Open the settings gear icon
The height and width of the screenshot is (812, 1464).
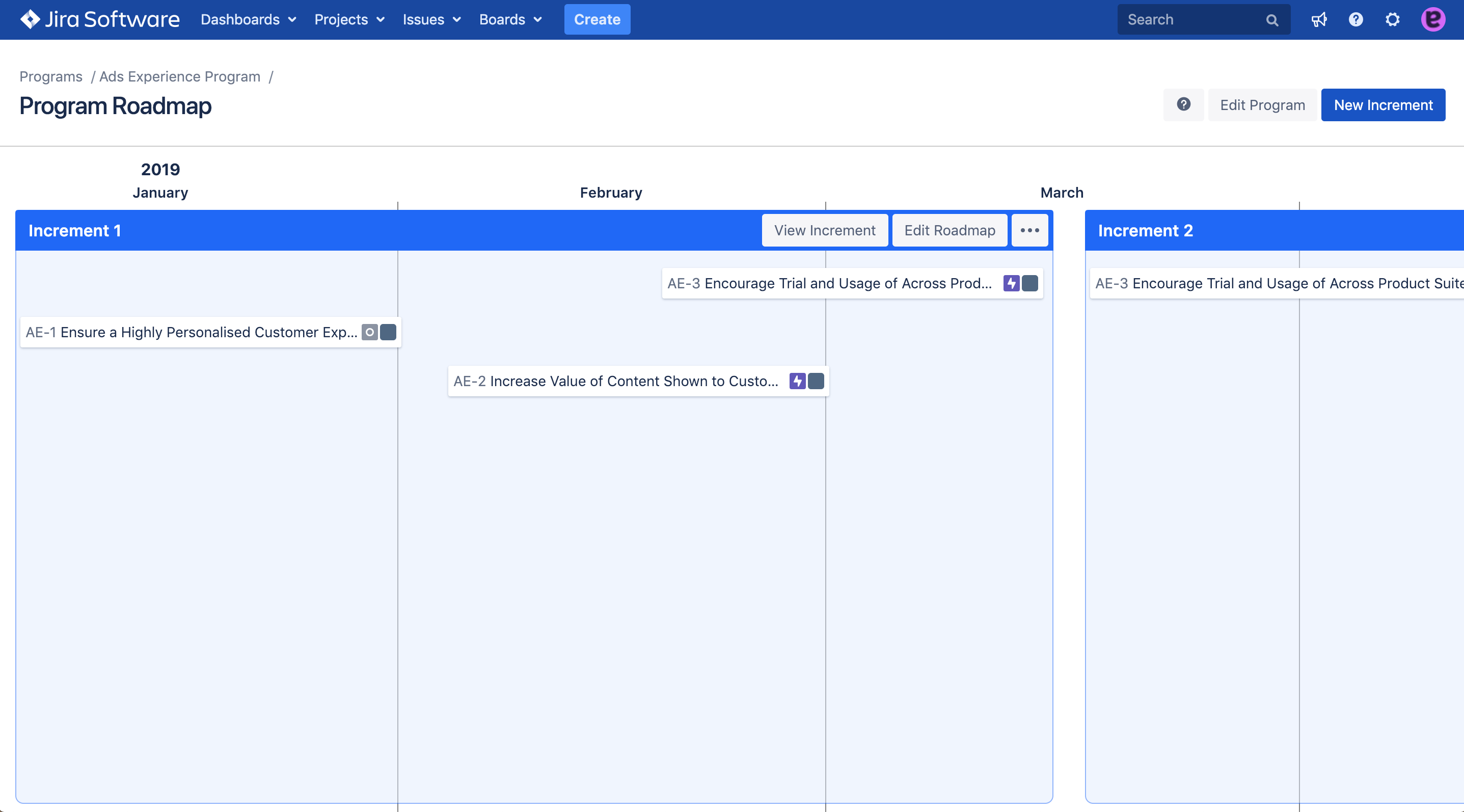click(1392, 20)
